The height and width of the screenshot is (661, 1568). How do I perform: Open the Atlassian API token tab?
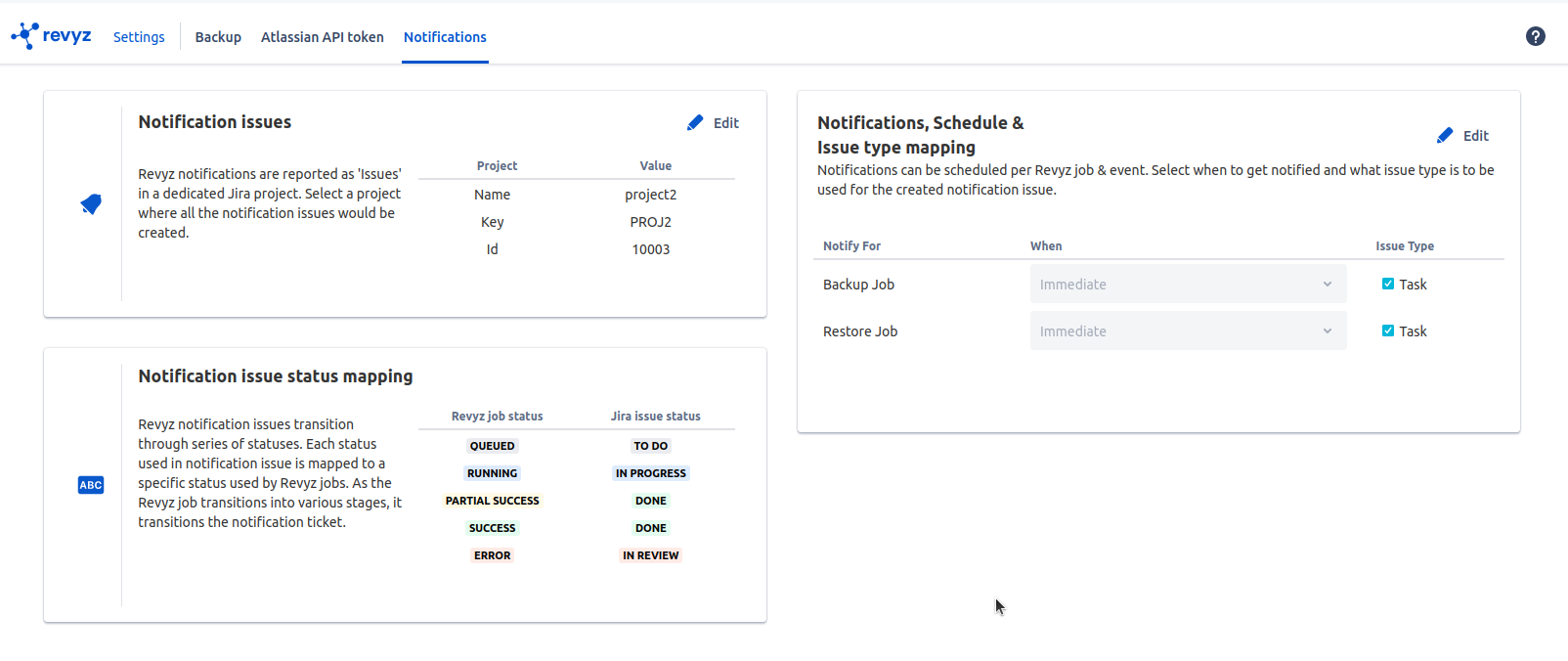click(322, 37)
